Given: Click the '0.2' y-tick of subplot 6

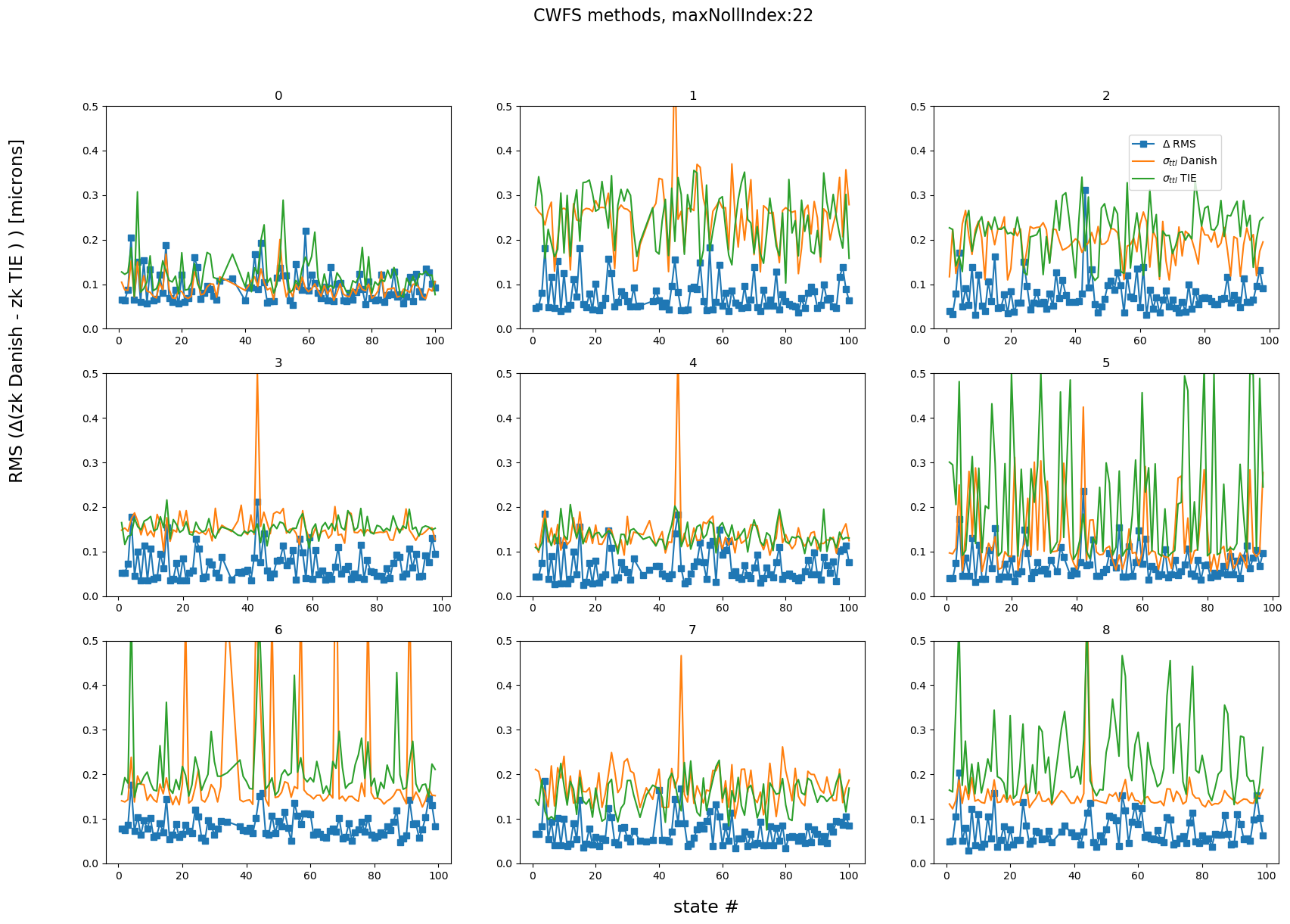Looking at the screenshot, I should pyautogui.click(x=92, y=775).
